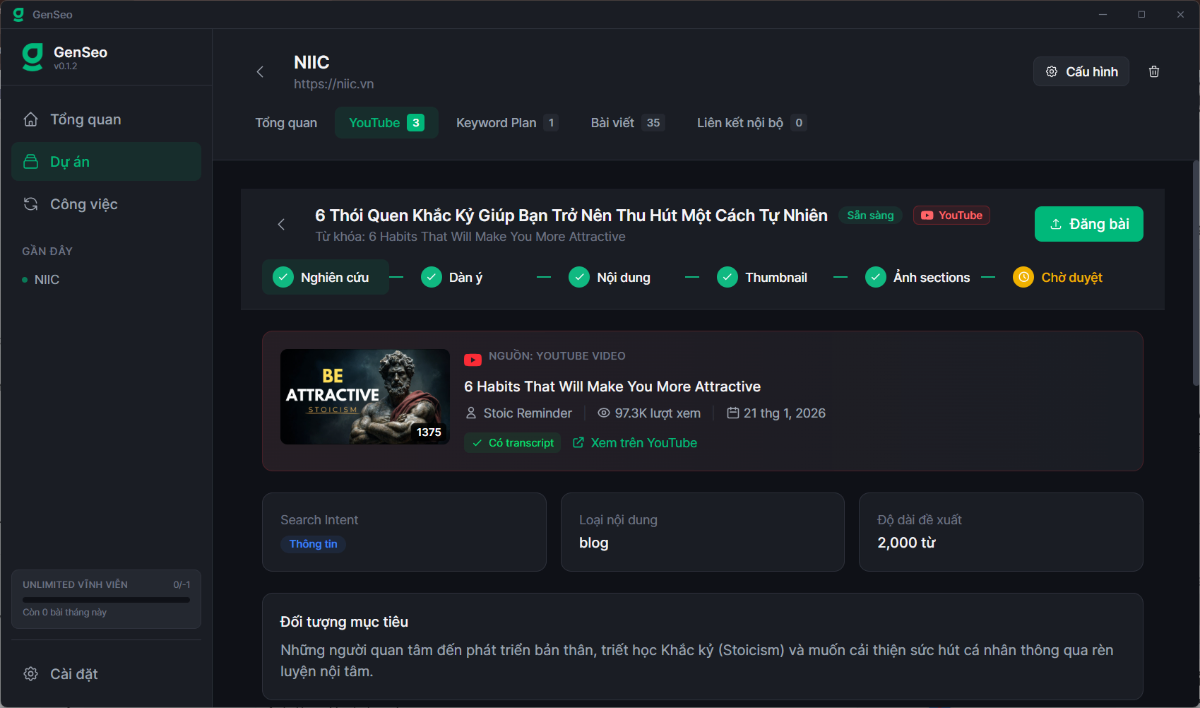Navigate back using the article carousel arrow

(281, 224)
